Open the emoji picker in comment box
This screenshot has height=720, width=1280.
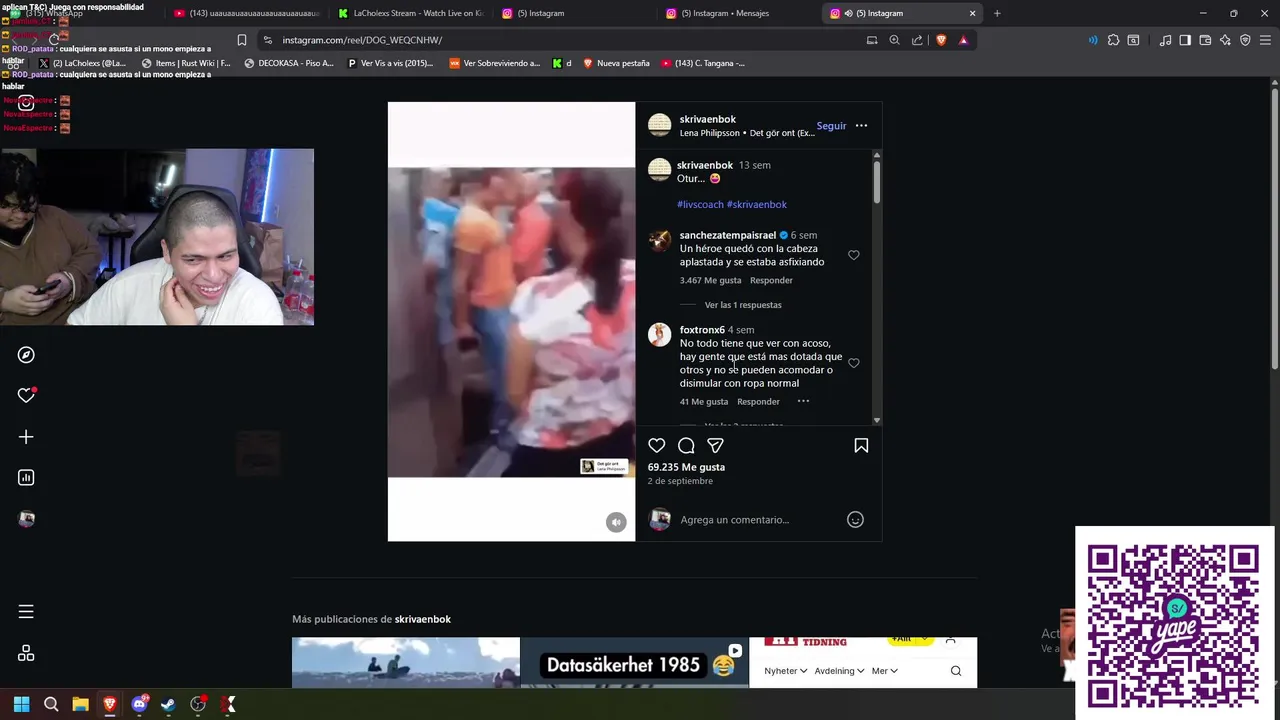pos(855,519)
